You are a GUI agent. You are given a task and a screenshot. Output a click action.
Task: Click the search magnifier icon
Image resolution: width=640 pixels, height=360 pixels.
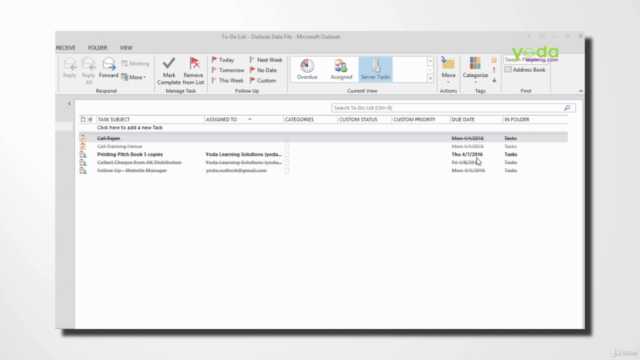567,108
